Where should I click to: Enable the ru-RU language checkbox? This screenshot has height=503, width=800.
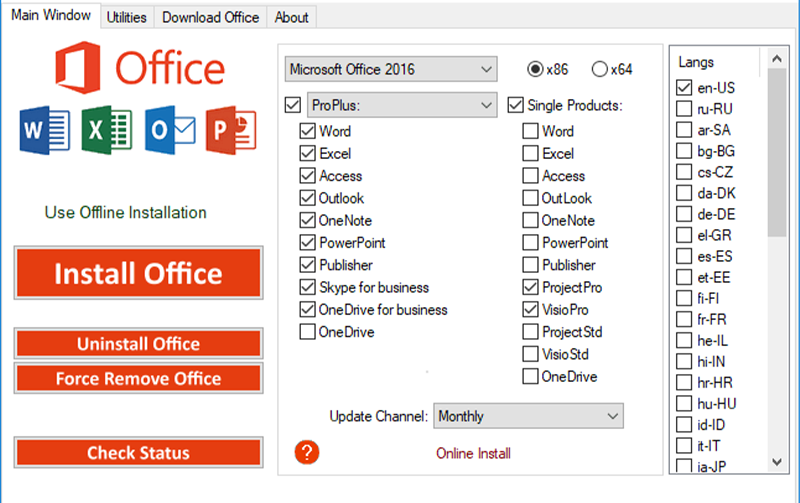(684, 111)
